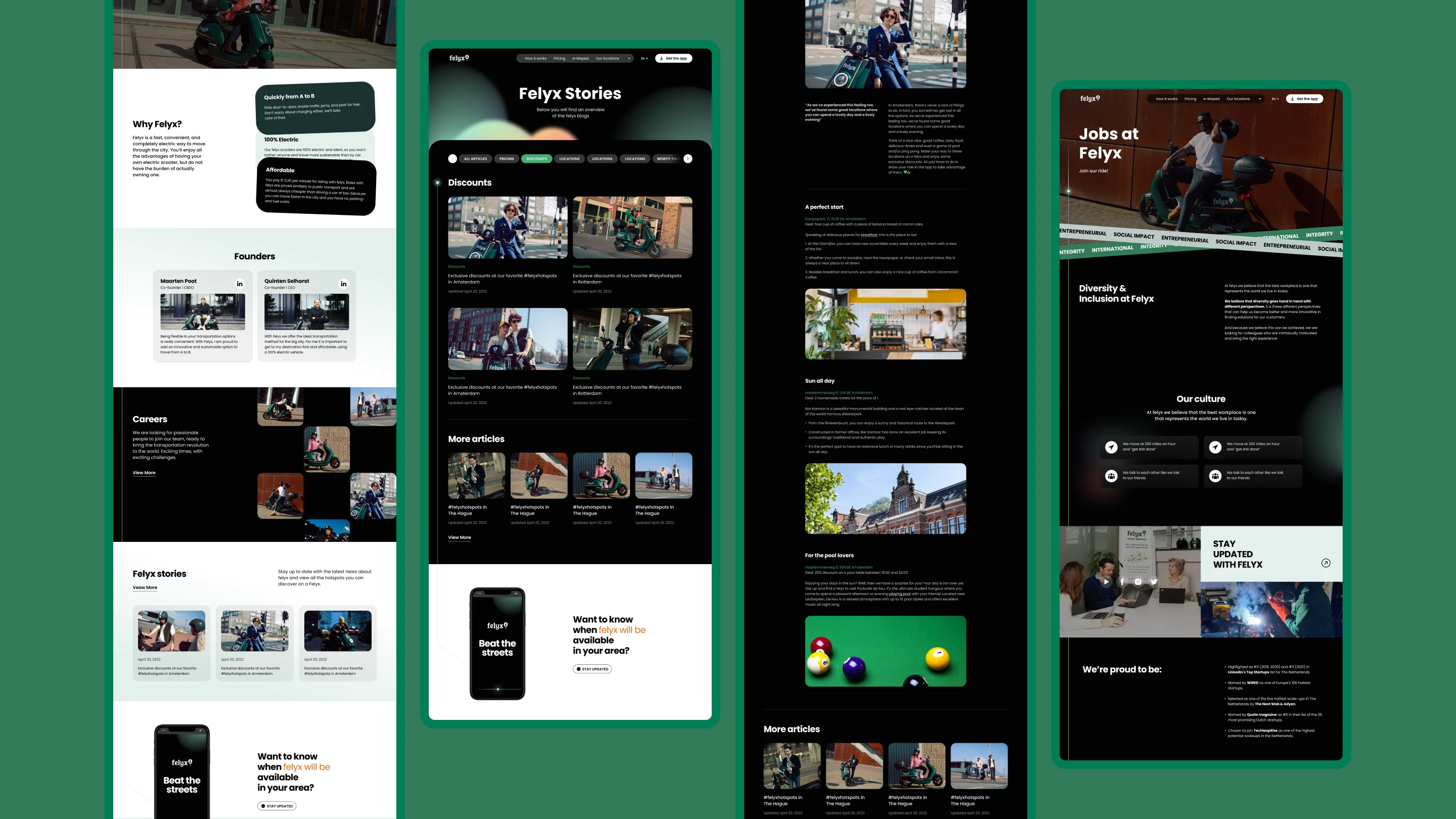Screen dimensions: 1456x819
Task: Open Pricing in the Jobs page nav
Action: pyautogui.click(x=1190, y=99)
